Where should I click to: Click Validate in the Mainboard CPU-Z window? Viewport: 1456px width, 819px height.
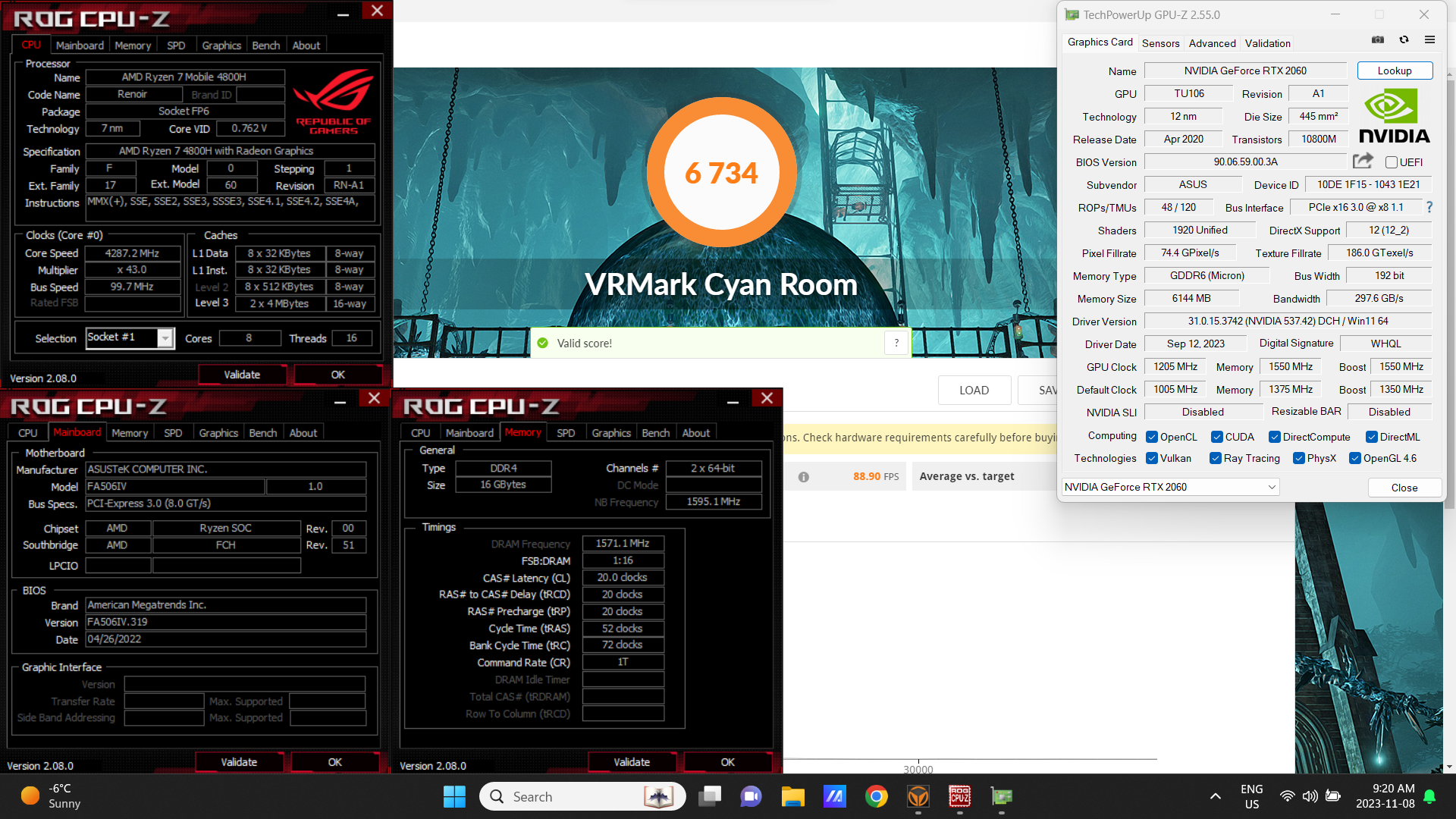coord(239,762)
